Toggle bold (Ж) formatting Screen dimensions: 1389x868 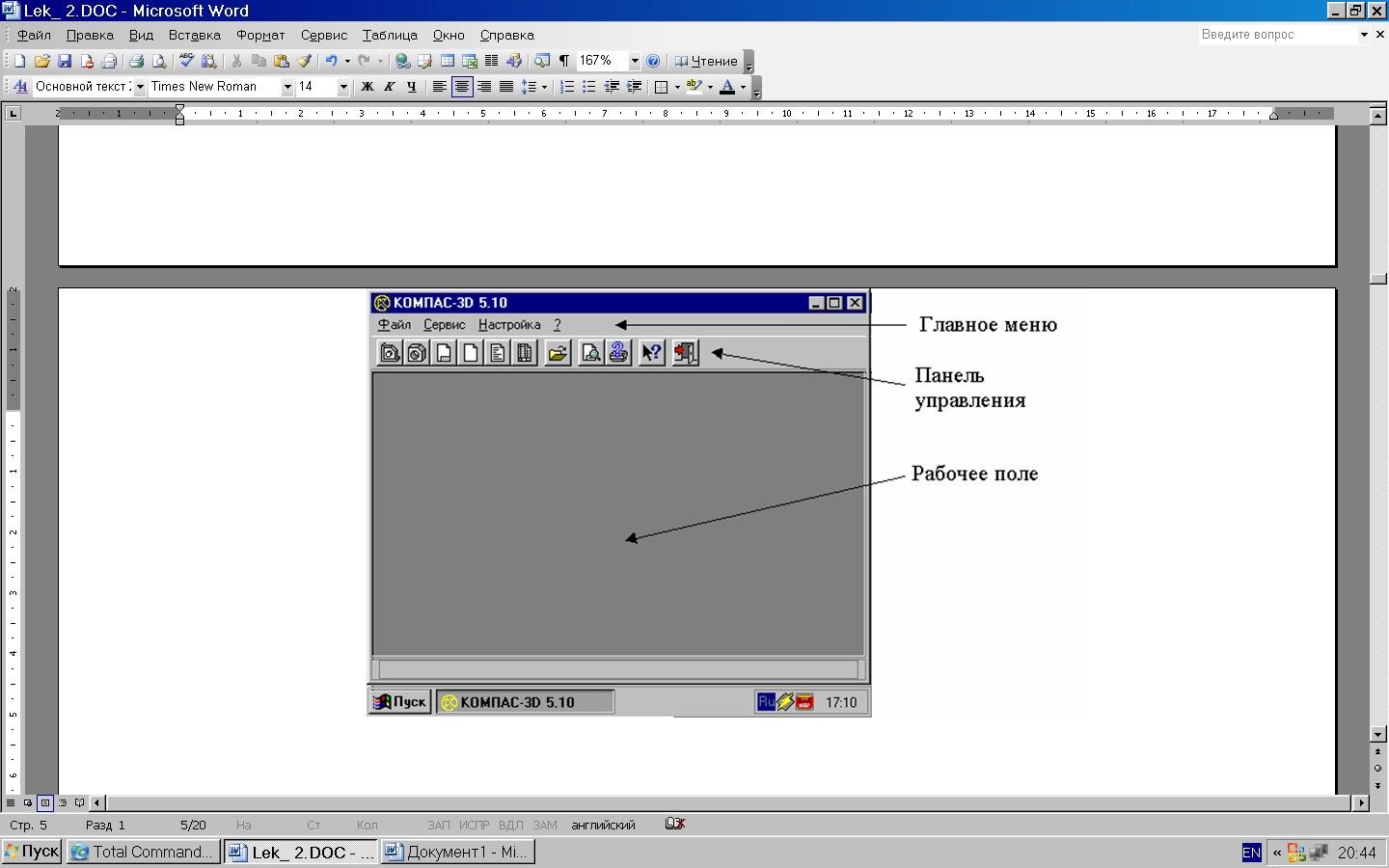point(367,87)
